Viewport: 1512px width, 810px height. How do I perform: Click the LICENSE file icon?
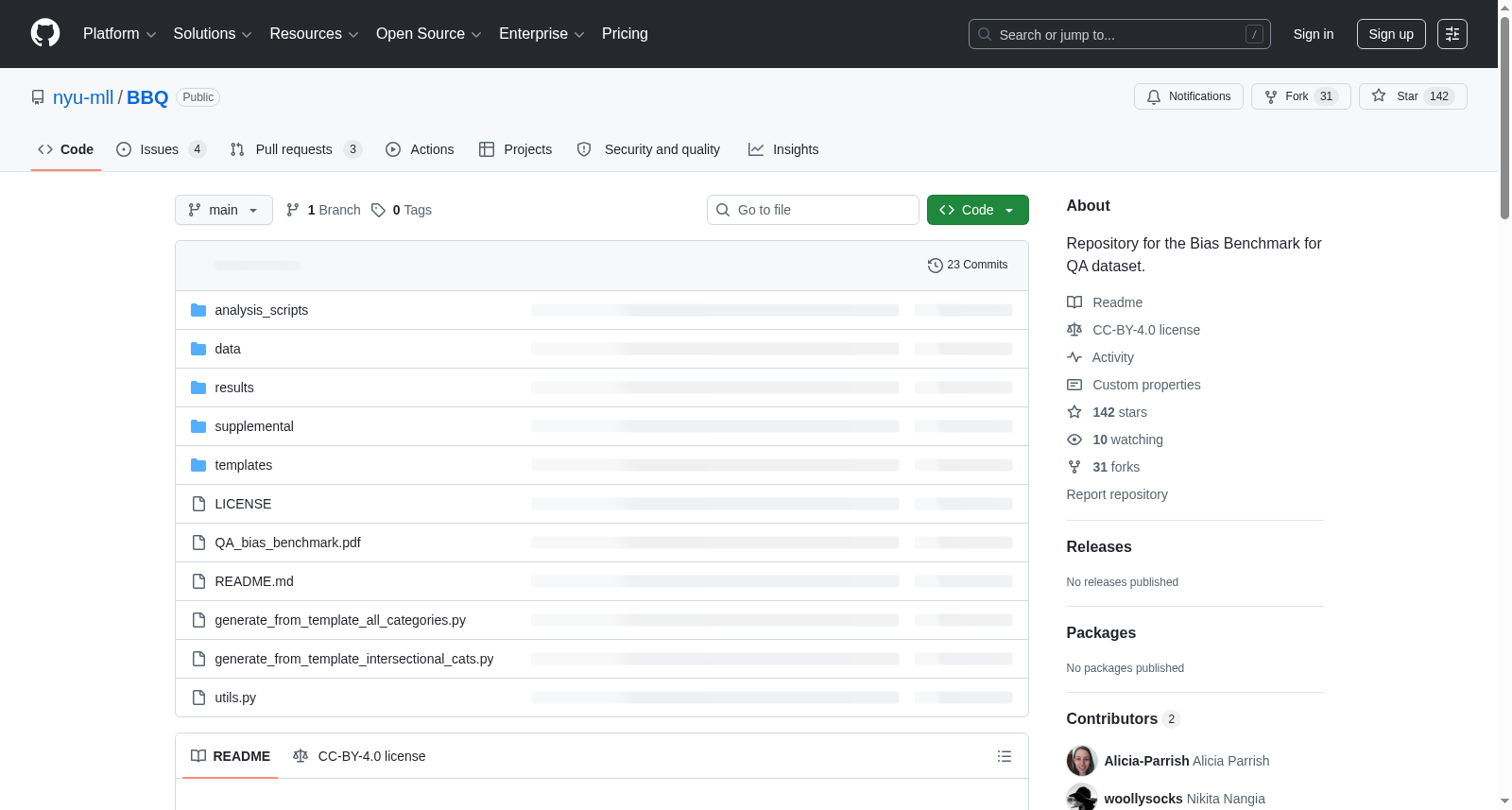point(198,504)
